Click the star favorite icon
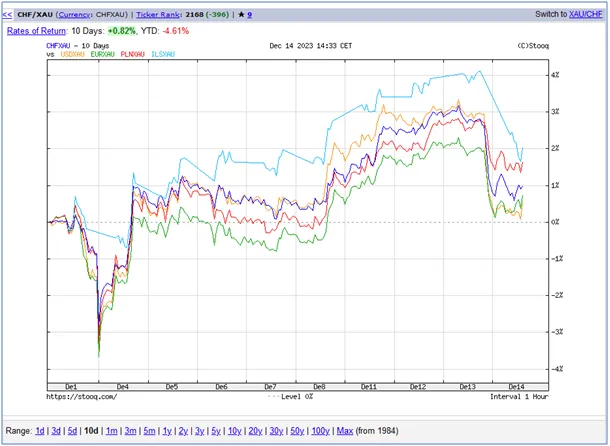Image resolution: width=610 pixels, height=446 pixels. (241, 15)
